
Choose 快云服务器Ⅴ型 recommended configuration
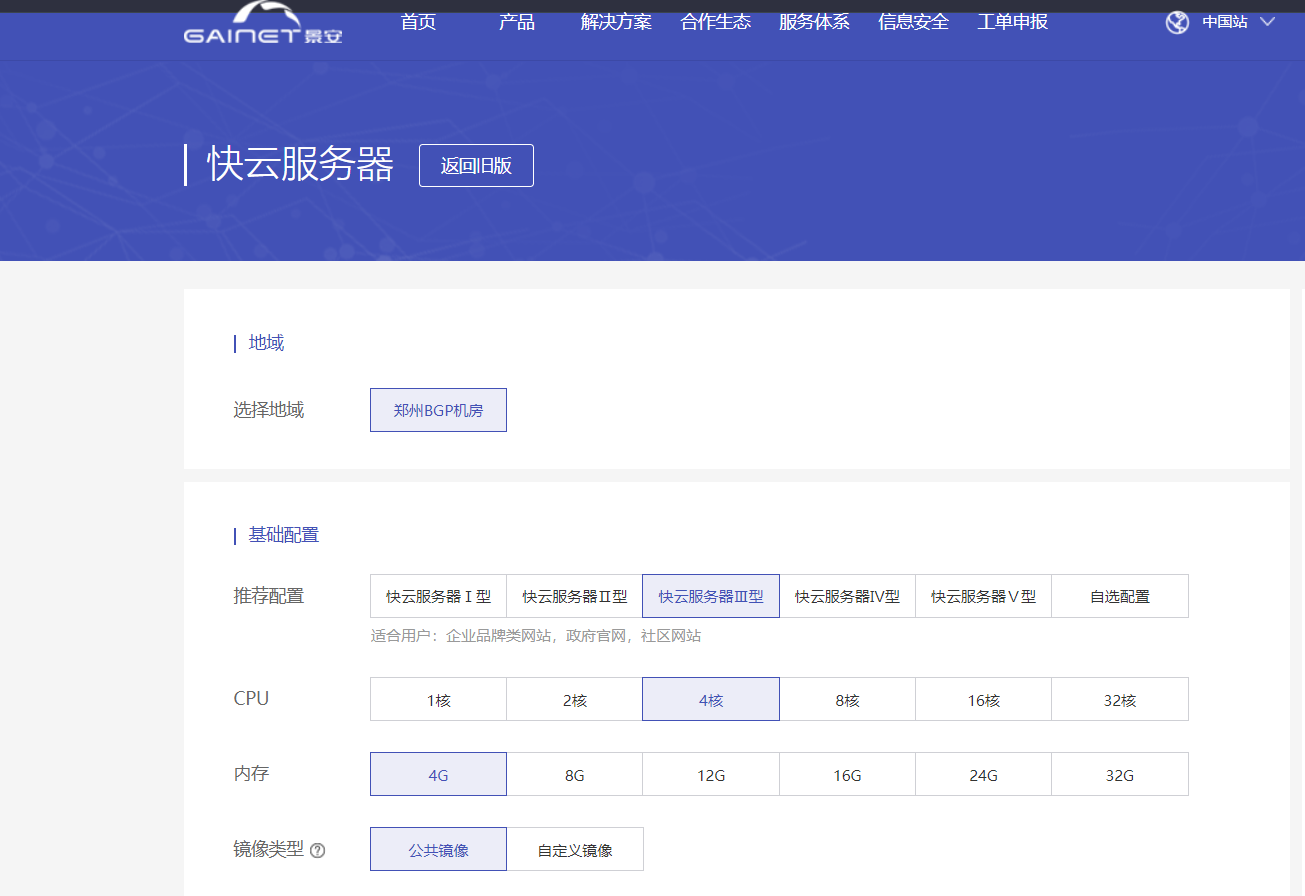click(x=983, y=596)
